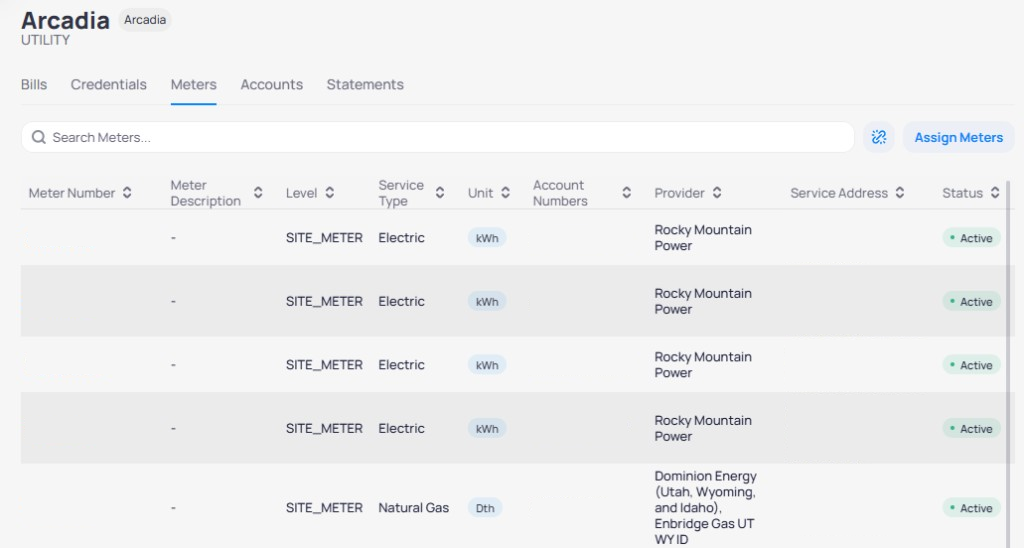Click the Status column header label
Image resolution: width=1024 pixels, height=548 pixels.
962,193
